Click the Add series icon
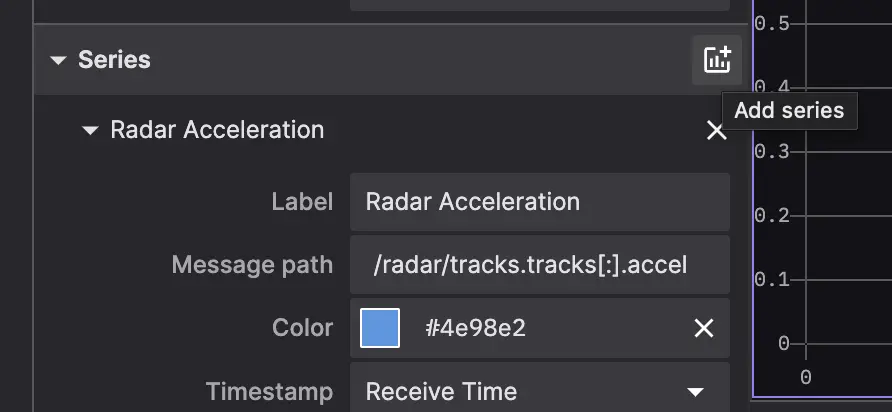Image resolution: width=892 pixels, height=412 pixels. pos(716,60)
